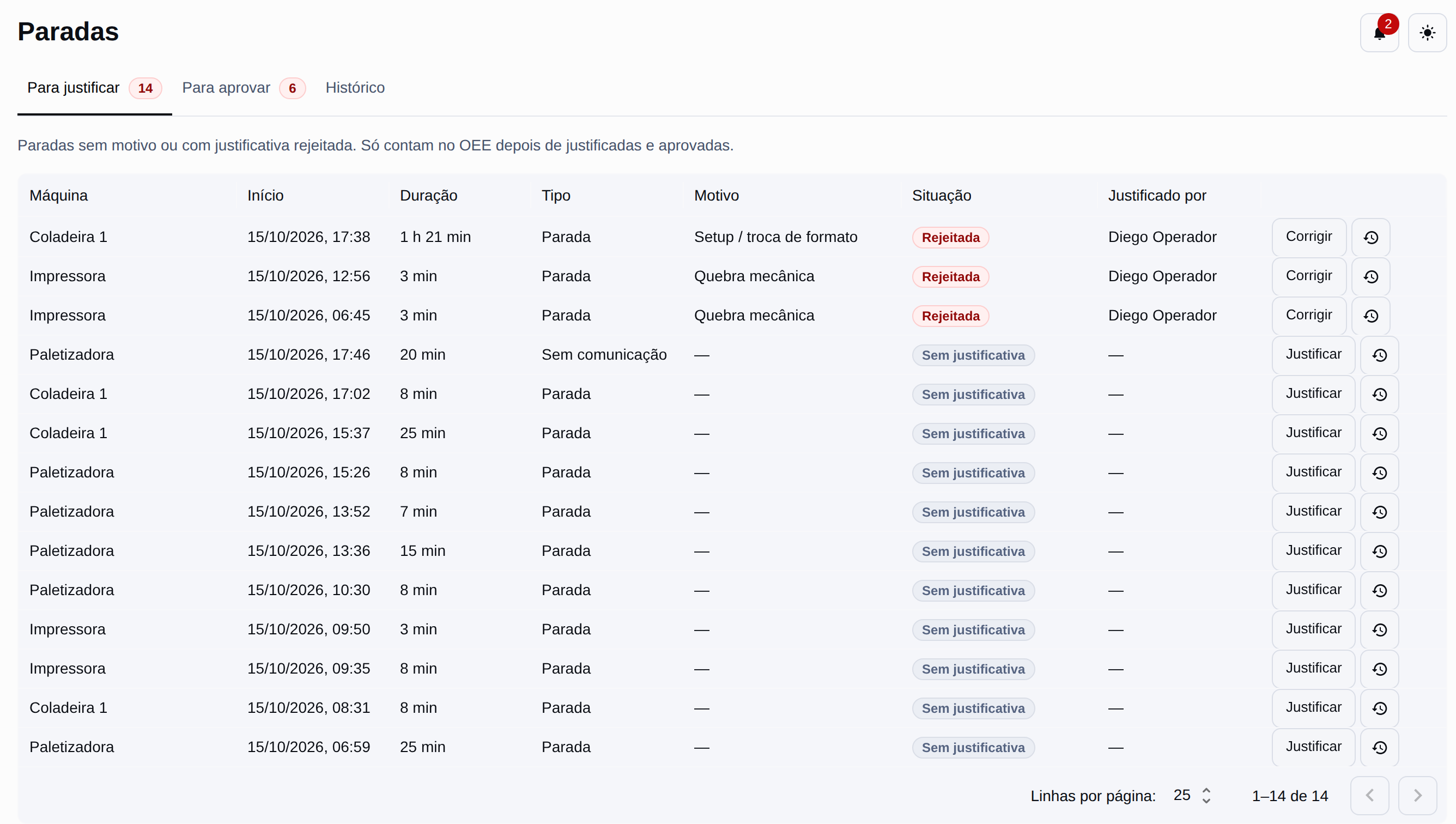Open history icon for Paletizadora 10:30 row

tap(1380, 590)
